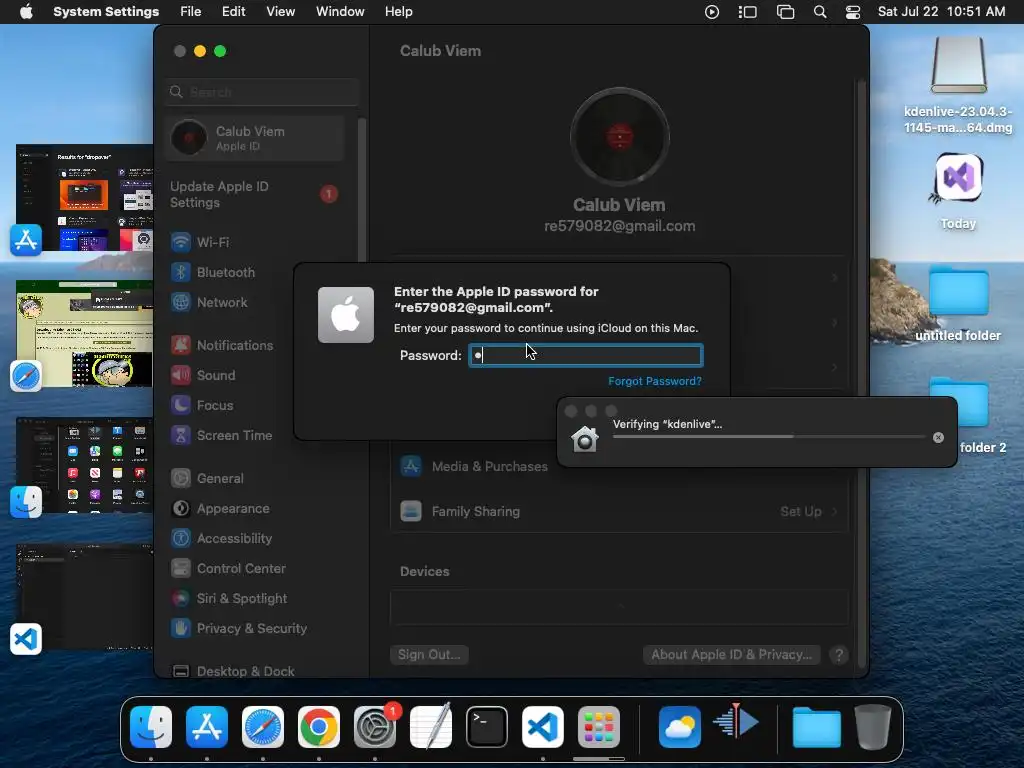Open the Help menu

pyautogui.click(x=398, y=12)
